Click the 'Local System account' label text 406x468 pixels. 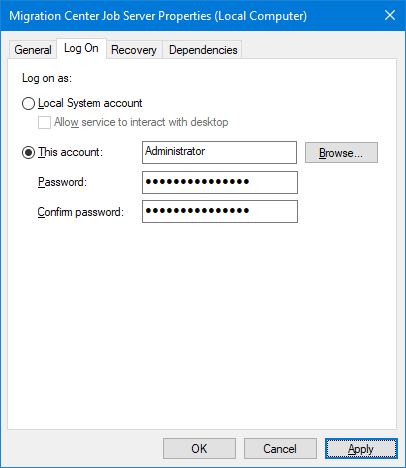point(90,103)
